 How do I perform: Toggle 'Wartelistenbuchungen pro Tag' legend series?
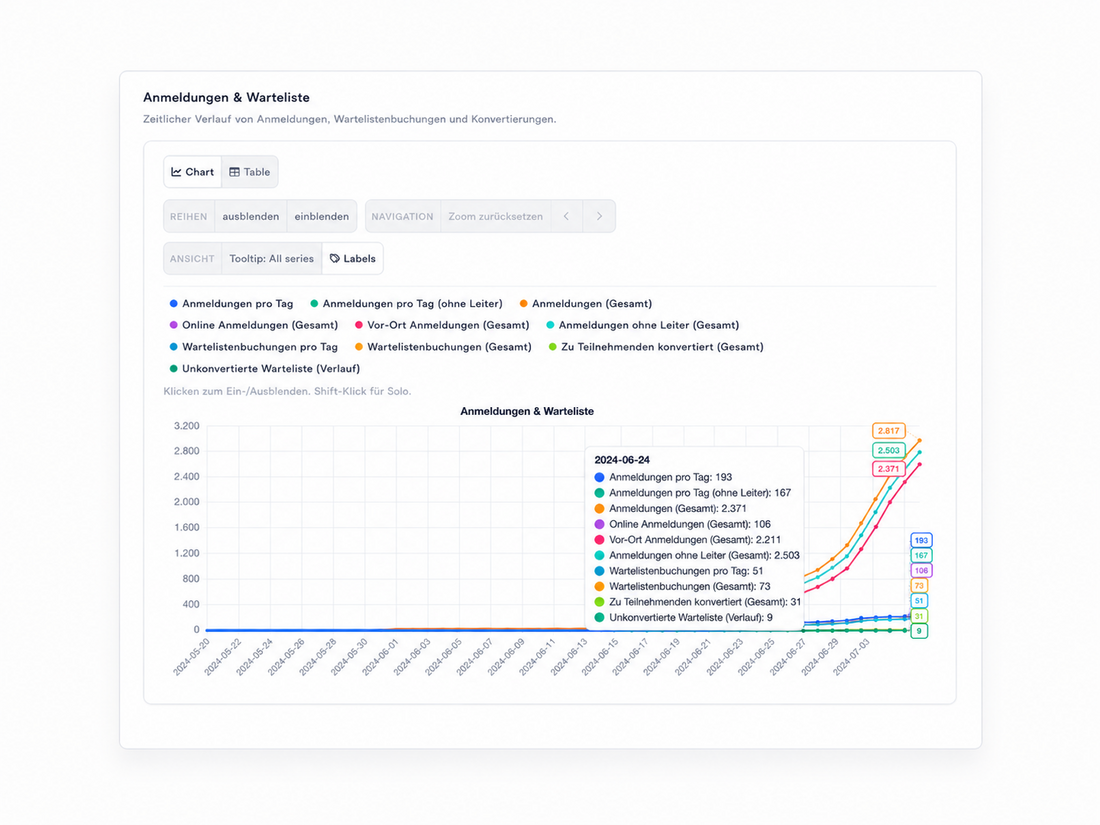click(254, 347)
